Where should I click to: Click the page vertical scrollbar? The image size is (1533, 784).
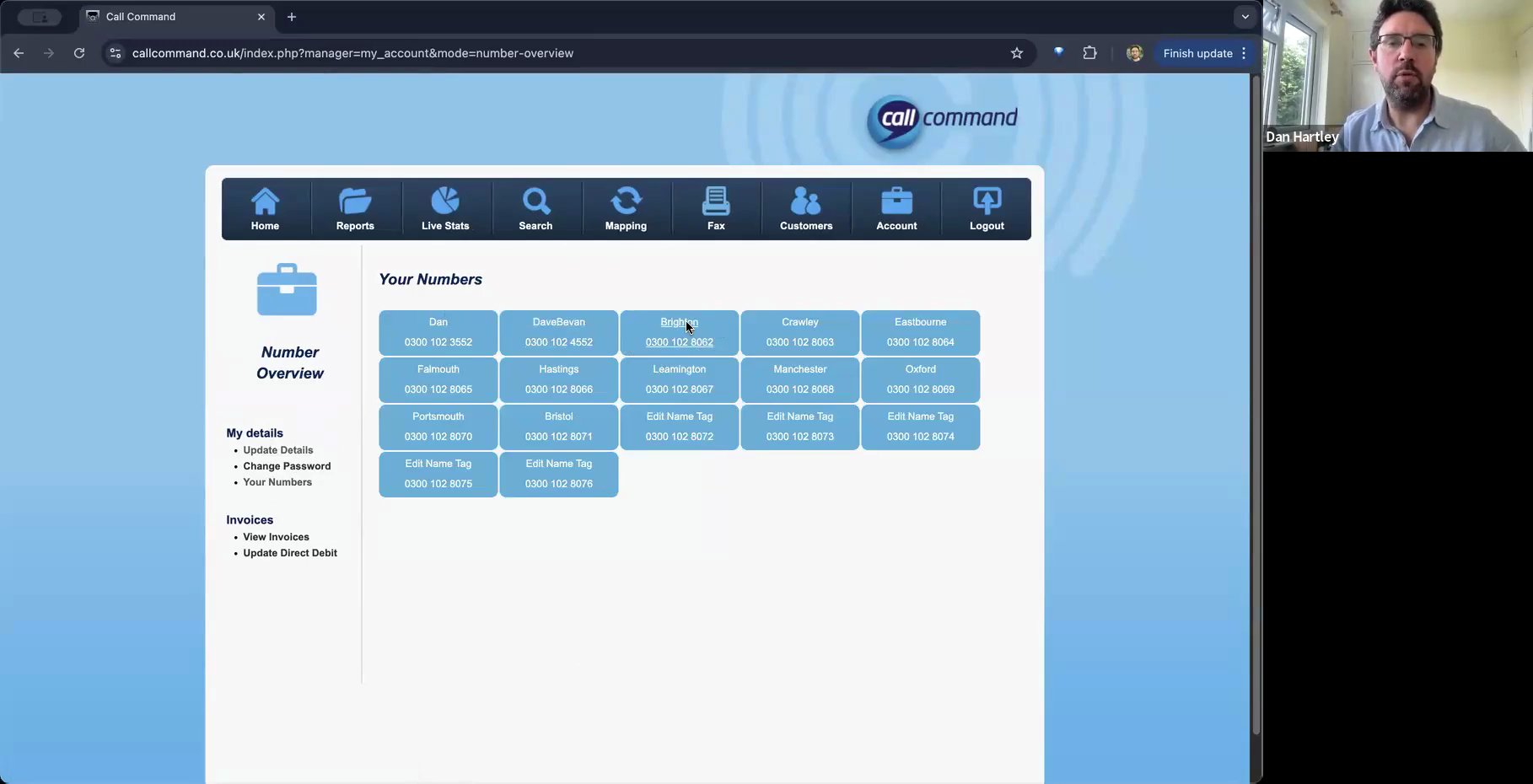click(1256, 405)
